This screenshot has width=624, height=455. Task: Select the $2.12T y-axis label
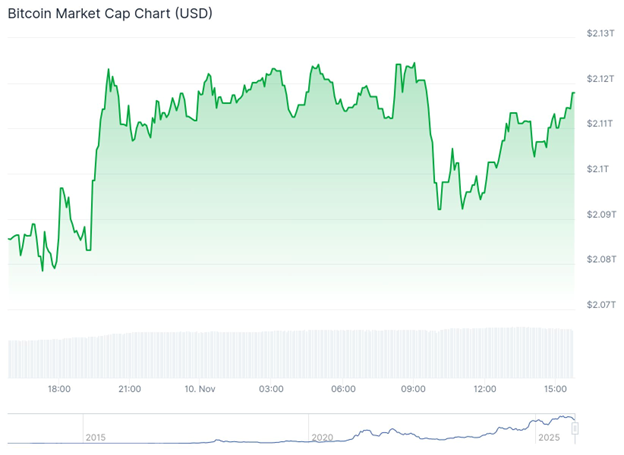point(602,79)
